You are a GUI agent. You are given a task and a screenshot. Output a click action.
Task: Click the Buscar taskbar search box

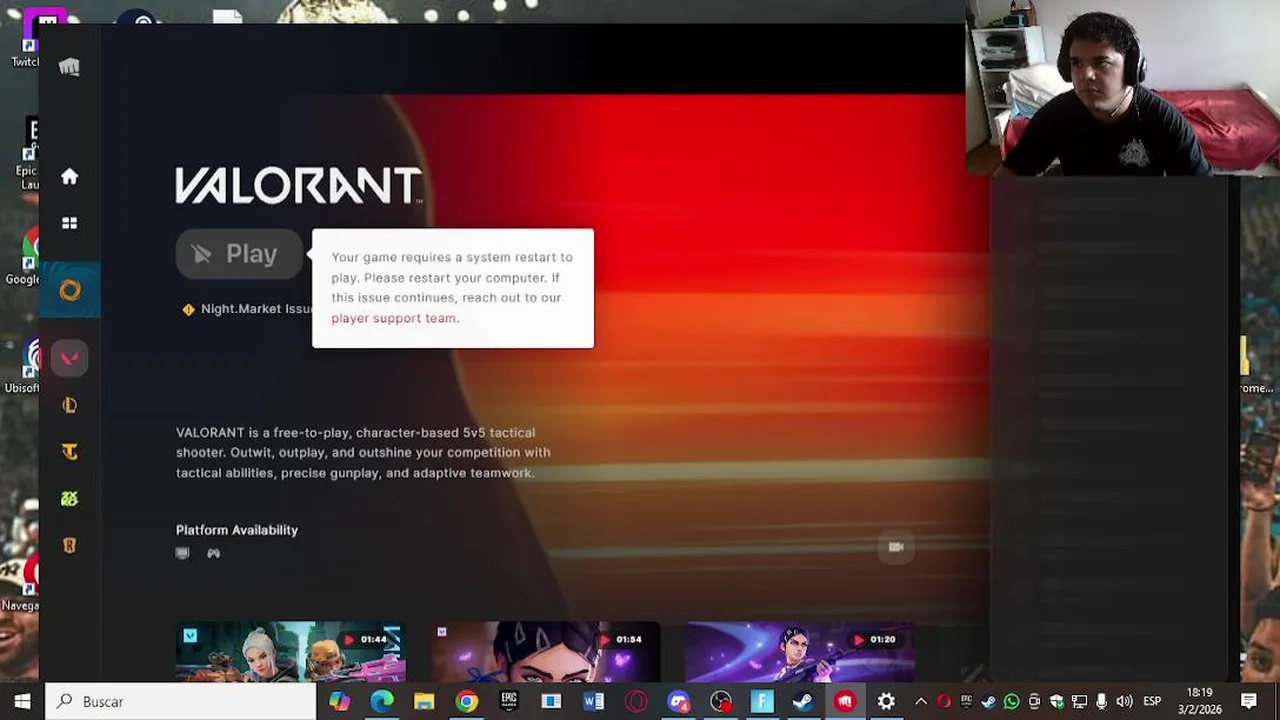click(181, 701)
